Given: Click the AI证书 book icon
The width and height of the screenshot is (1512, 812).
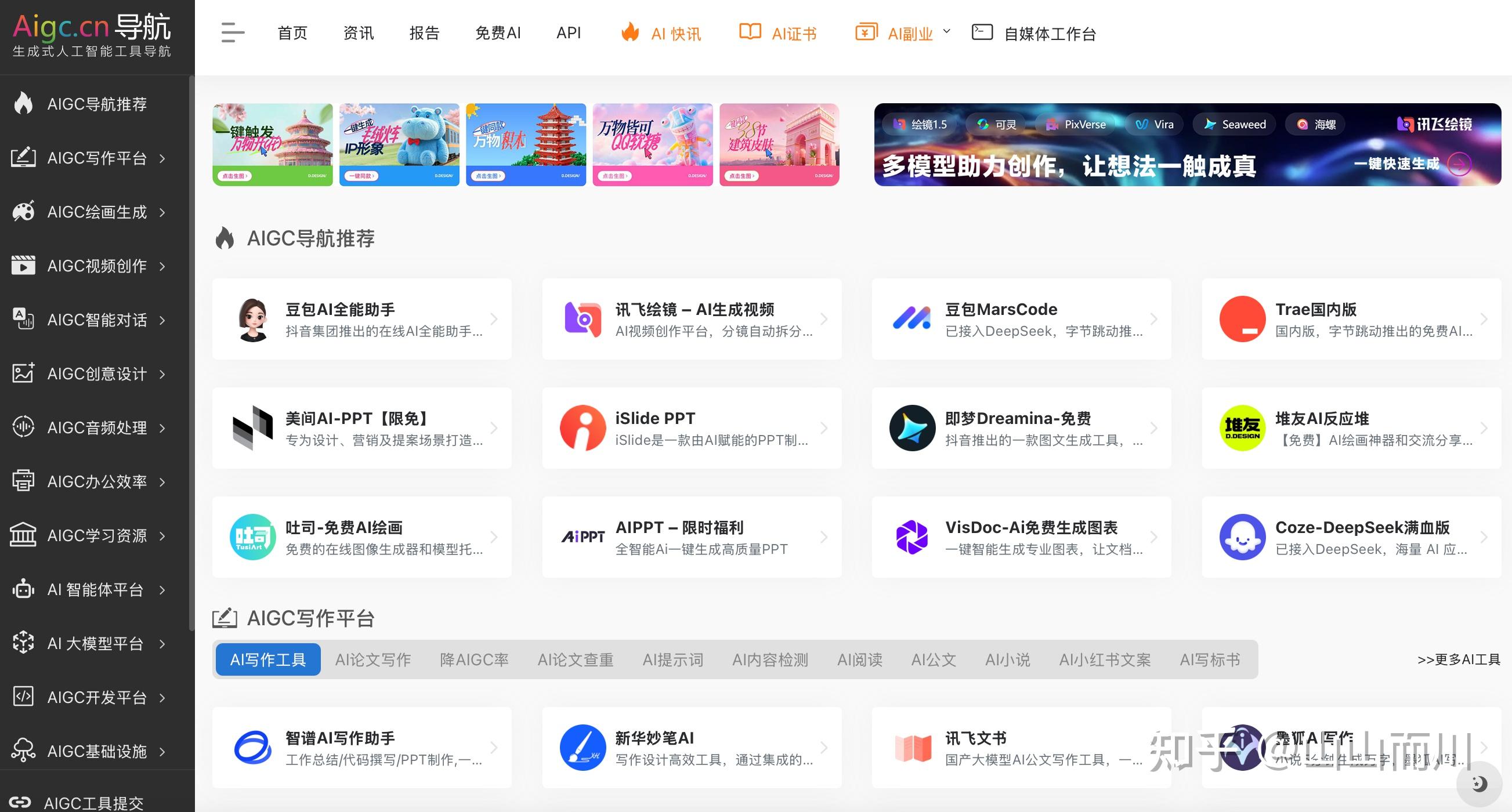Looking at the screenshot, I should pos(750,32).
